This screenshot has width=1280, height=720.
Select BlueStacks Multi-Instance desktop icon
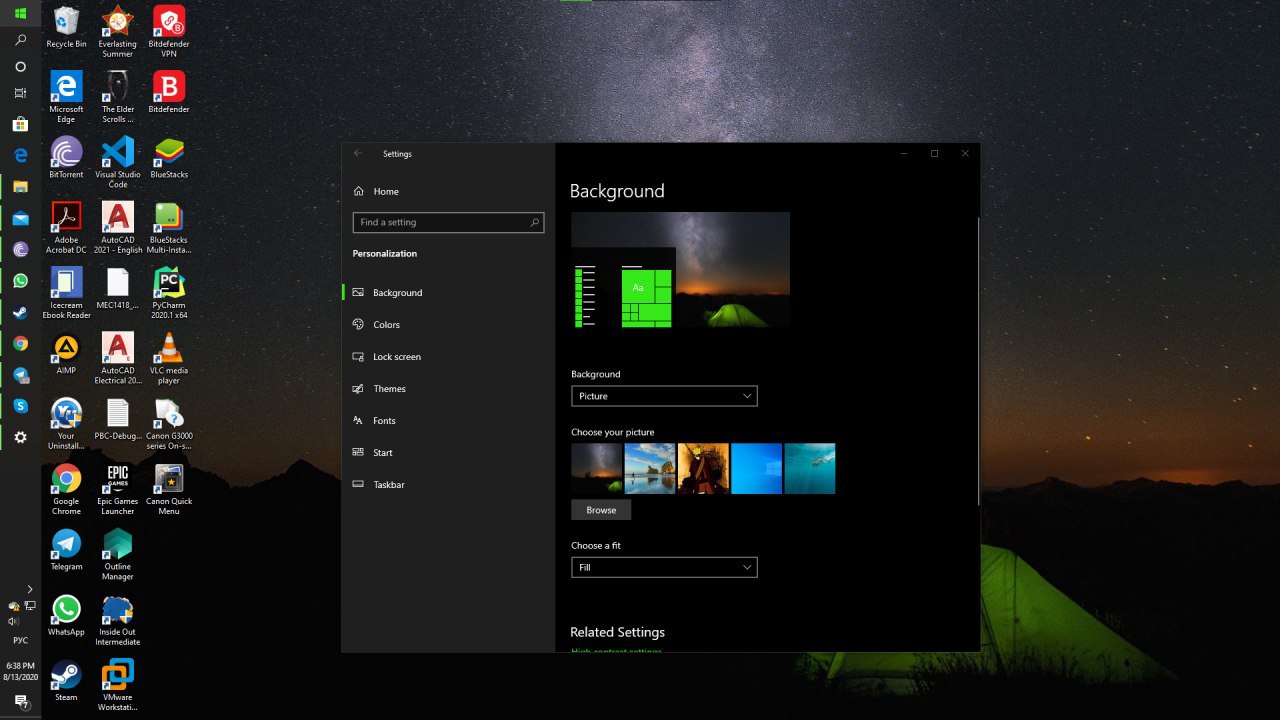(x=169, y=228)
